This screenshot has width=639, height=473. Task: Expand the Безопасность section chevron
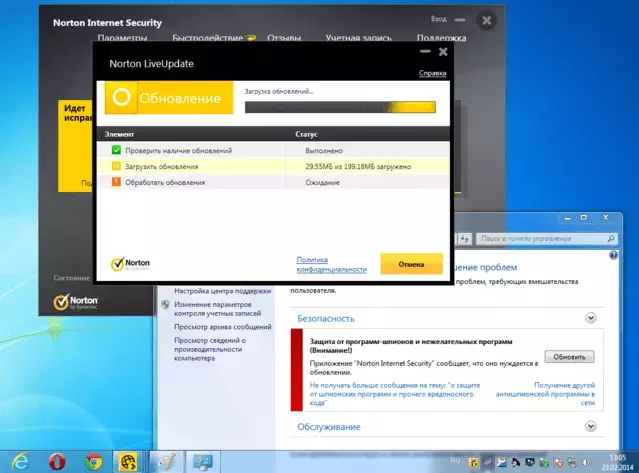click(591, 318)
